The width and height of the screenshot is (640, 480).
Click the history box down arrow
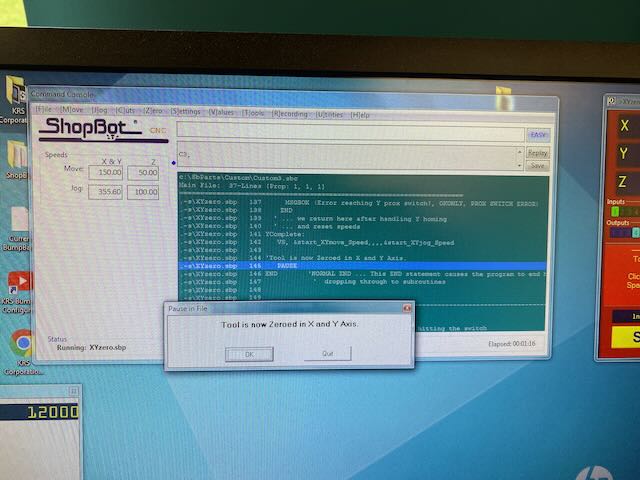pos(520,166)
